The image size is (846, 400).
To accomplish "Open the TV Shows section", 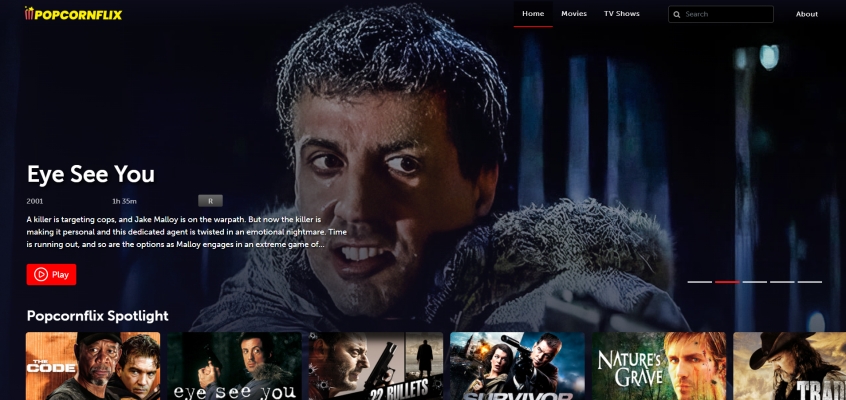I will pyautogui.click(x=622, y=14).
